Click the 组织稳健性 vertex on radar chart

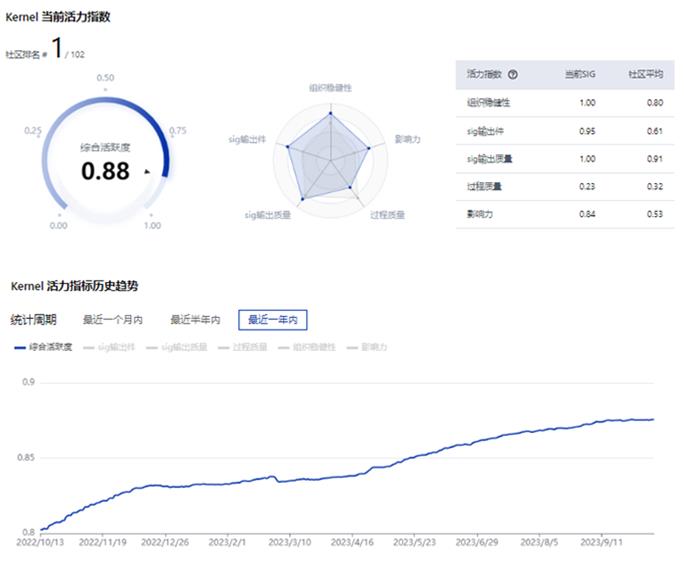tap(329, 113)
